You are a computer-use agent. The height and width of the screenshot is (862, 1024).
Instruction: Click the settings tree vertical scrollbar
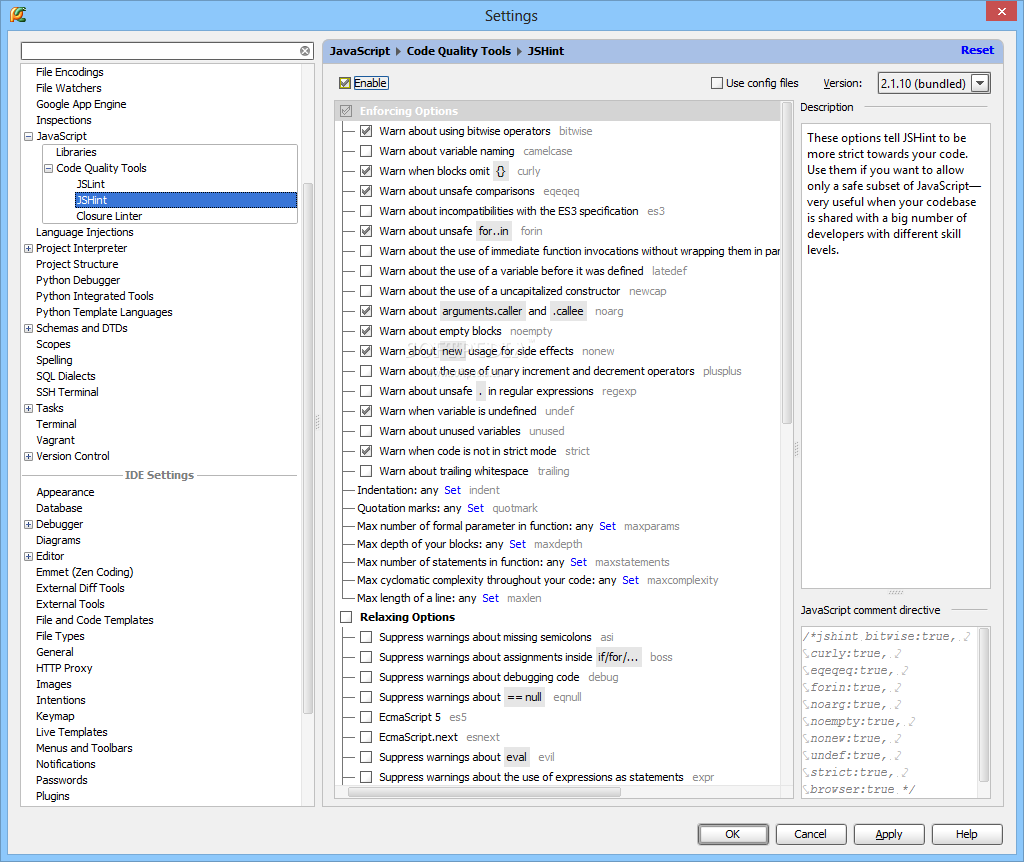click(308, 448)
